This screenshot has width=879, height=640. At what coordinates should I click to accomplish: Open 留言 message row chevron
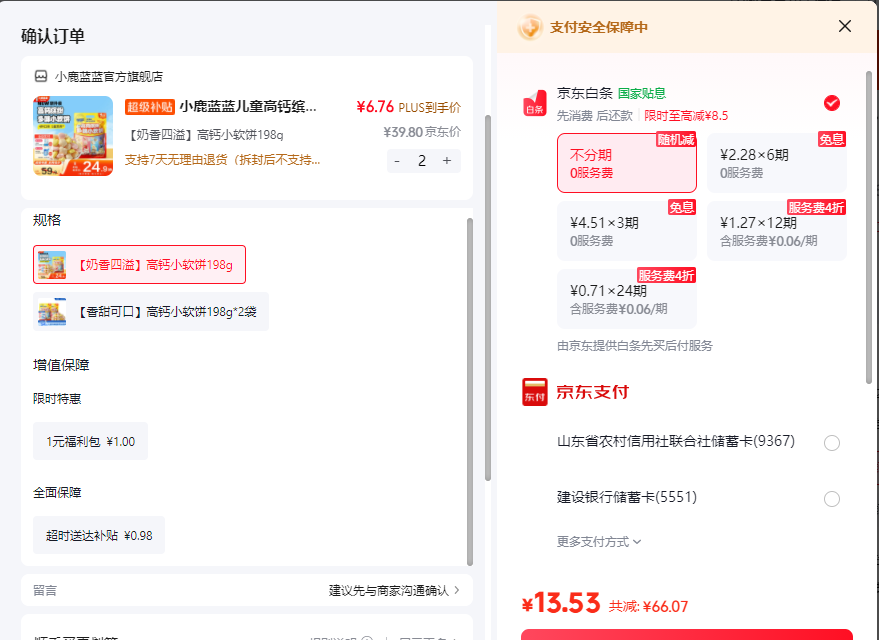(457, 590)
